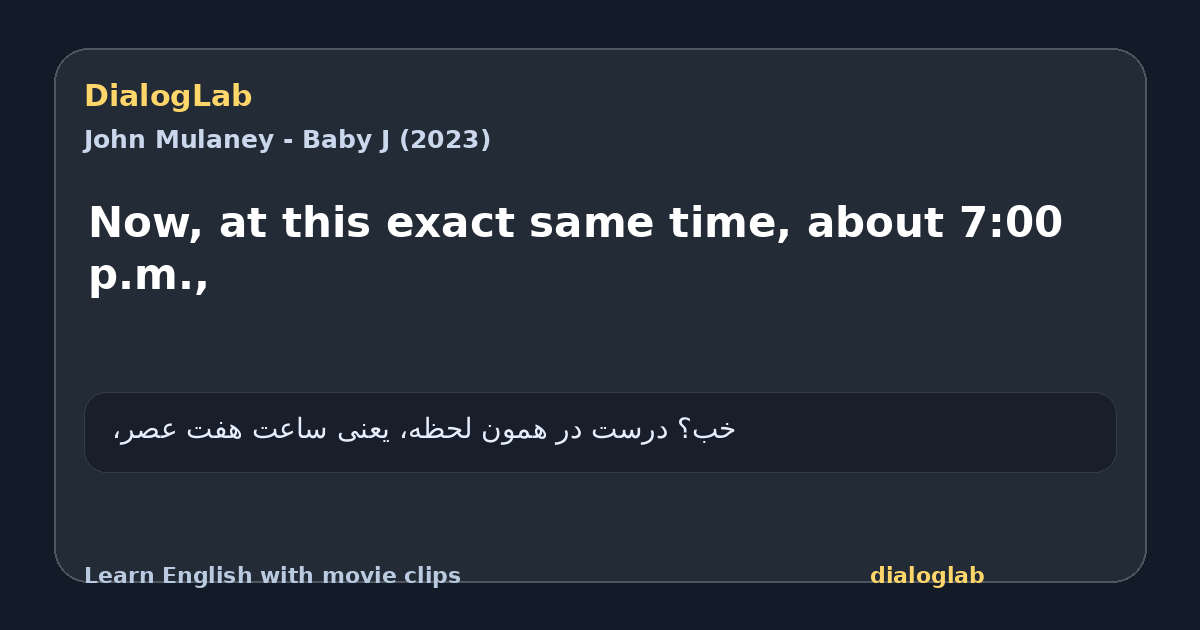Click the DialogLab logo title
The height and width of the screenshot is (630, 1200).
pyautogui.click(x=168, y=96)
